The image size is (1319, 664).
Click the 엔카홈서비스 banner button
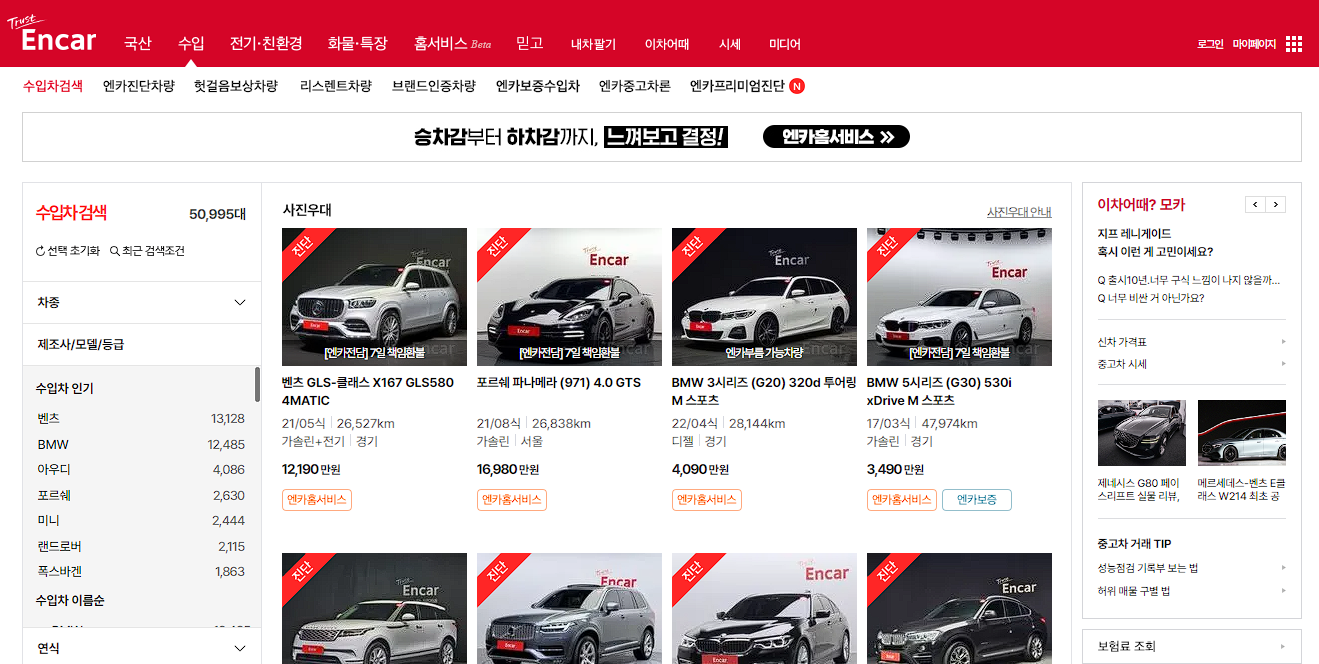pyautogui.click(x=836, y=137)
